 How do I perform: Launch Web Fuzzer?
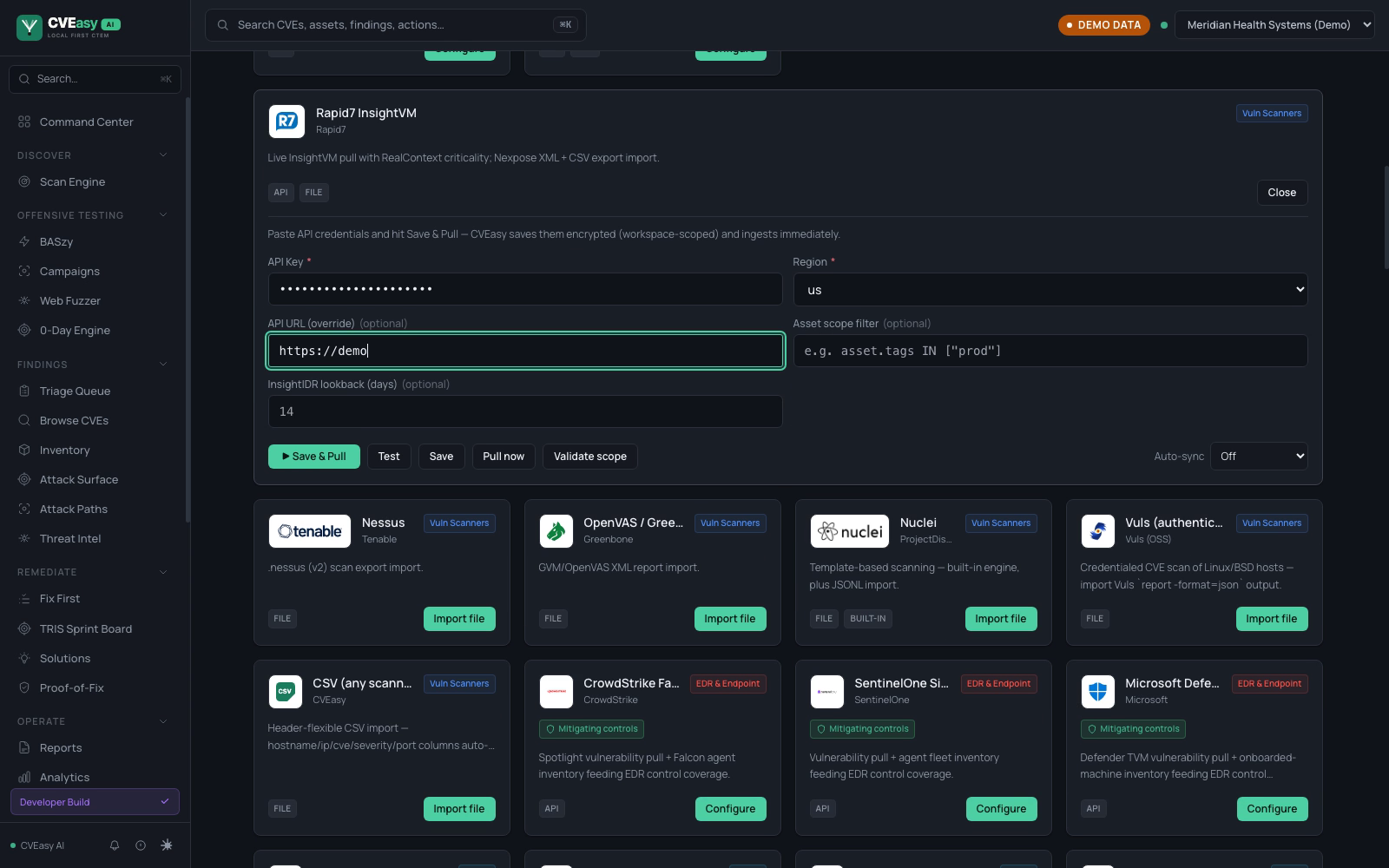click(69, 300)
